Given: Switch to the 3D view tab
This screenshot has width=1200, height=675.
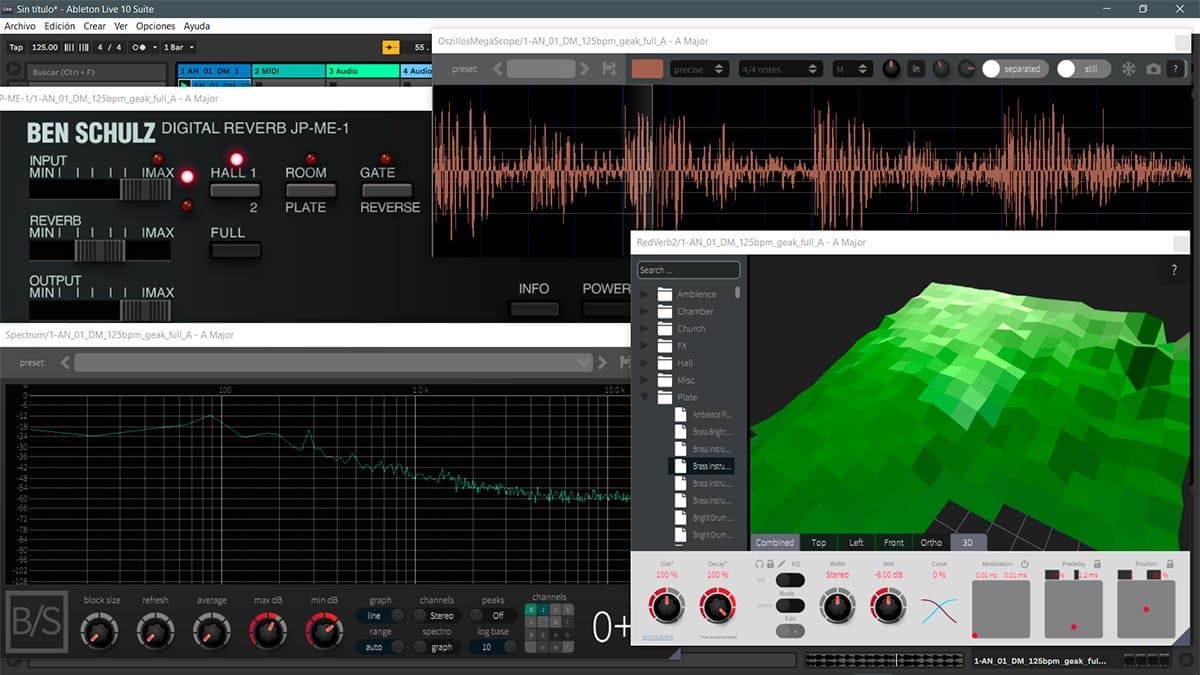Looking at the screenshot, I should point(967,542).
